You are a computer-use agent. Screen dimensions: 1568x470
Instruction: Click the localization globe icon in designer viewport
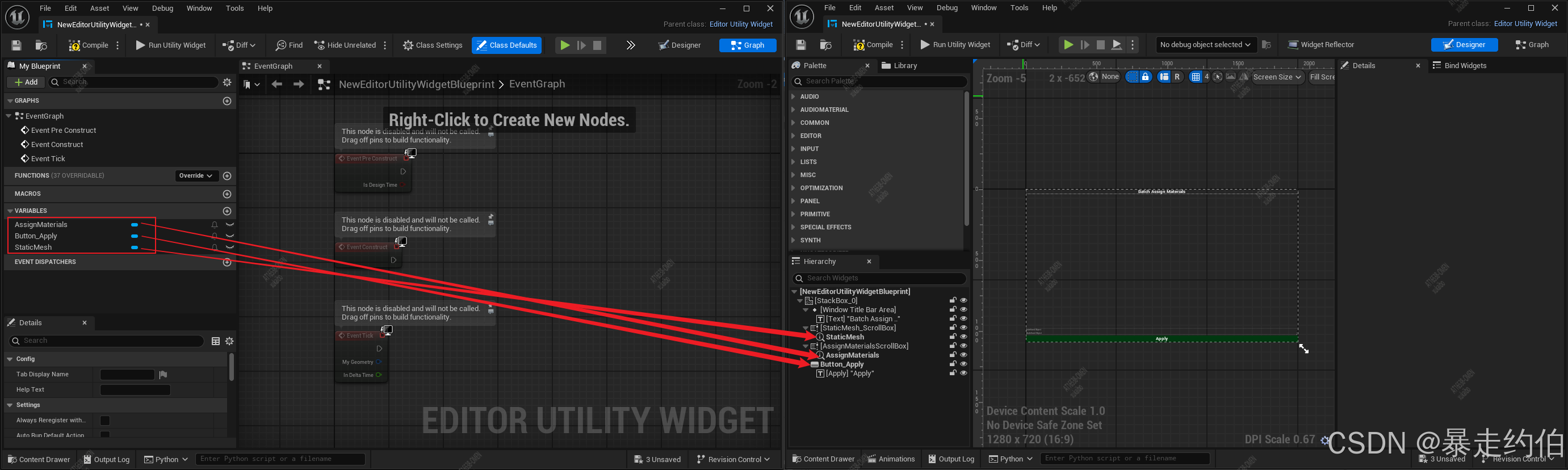coord(1094,77)
